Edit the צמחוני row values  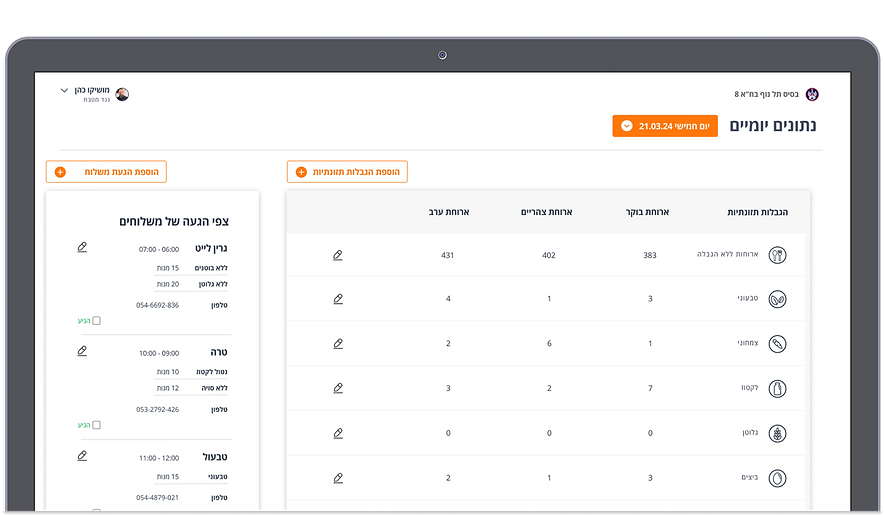click(x=338, y=343)
